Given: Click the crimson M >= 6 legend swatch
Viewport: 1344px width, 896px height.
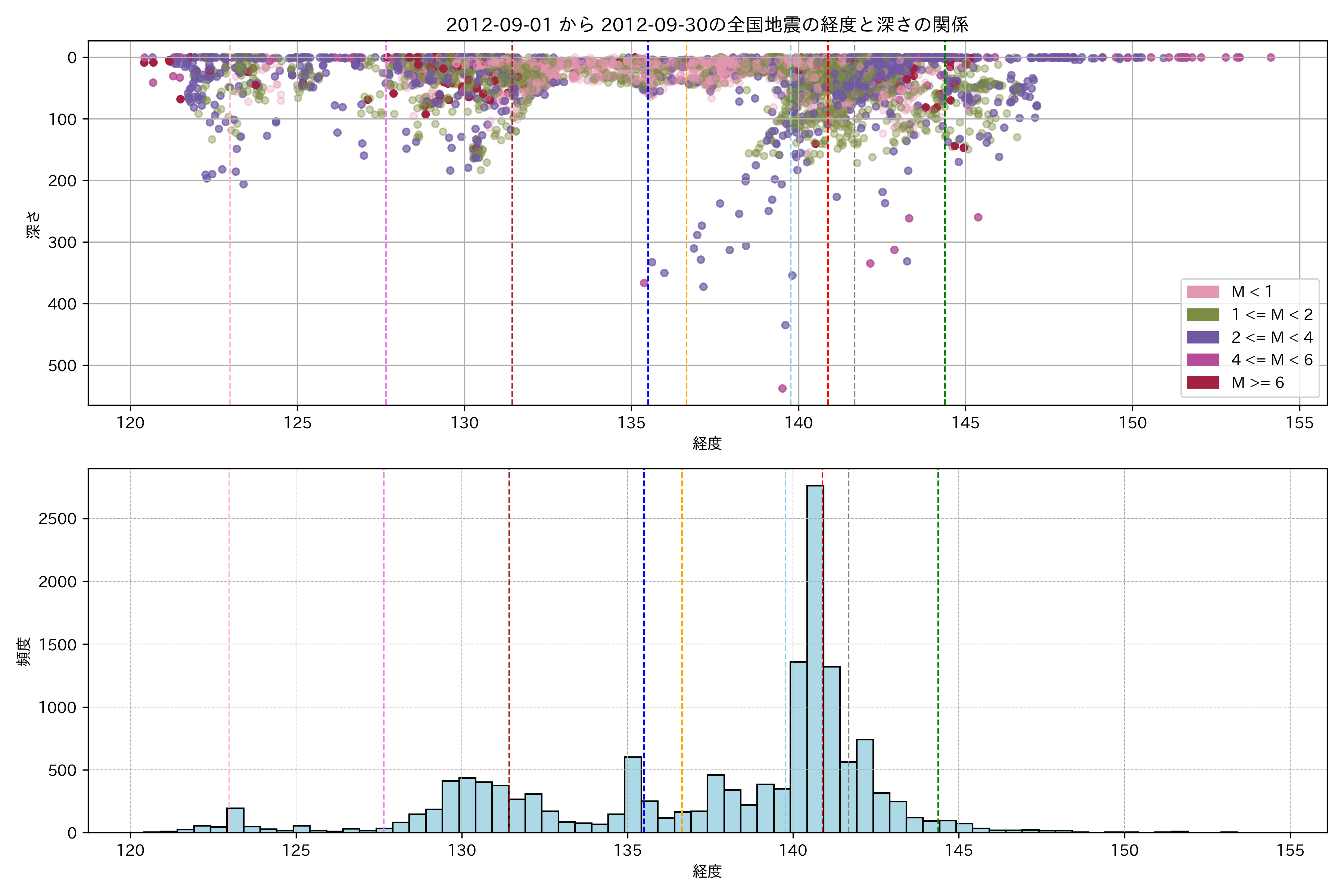Looking at the screenshot, I should click(x=1202, y=382).
